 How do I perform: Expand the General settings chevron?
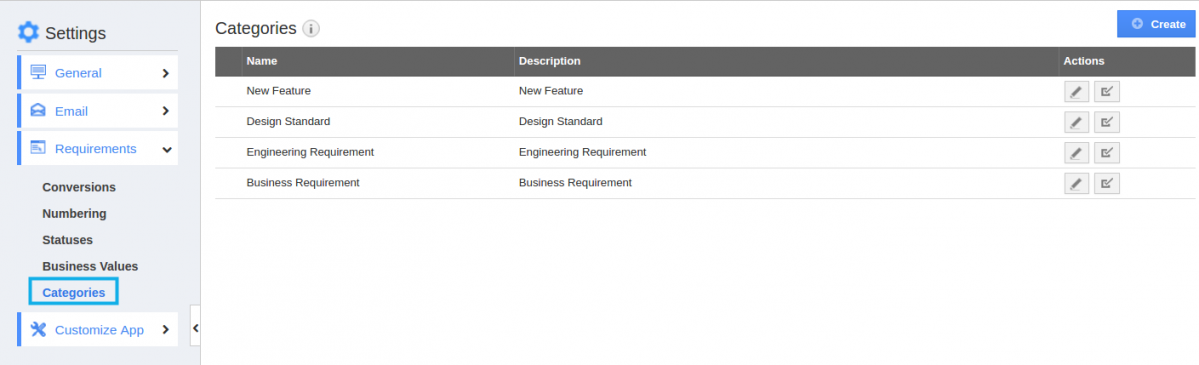pos(165,73)
